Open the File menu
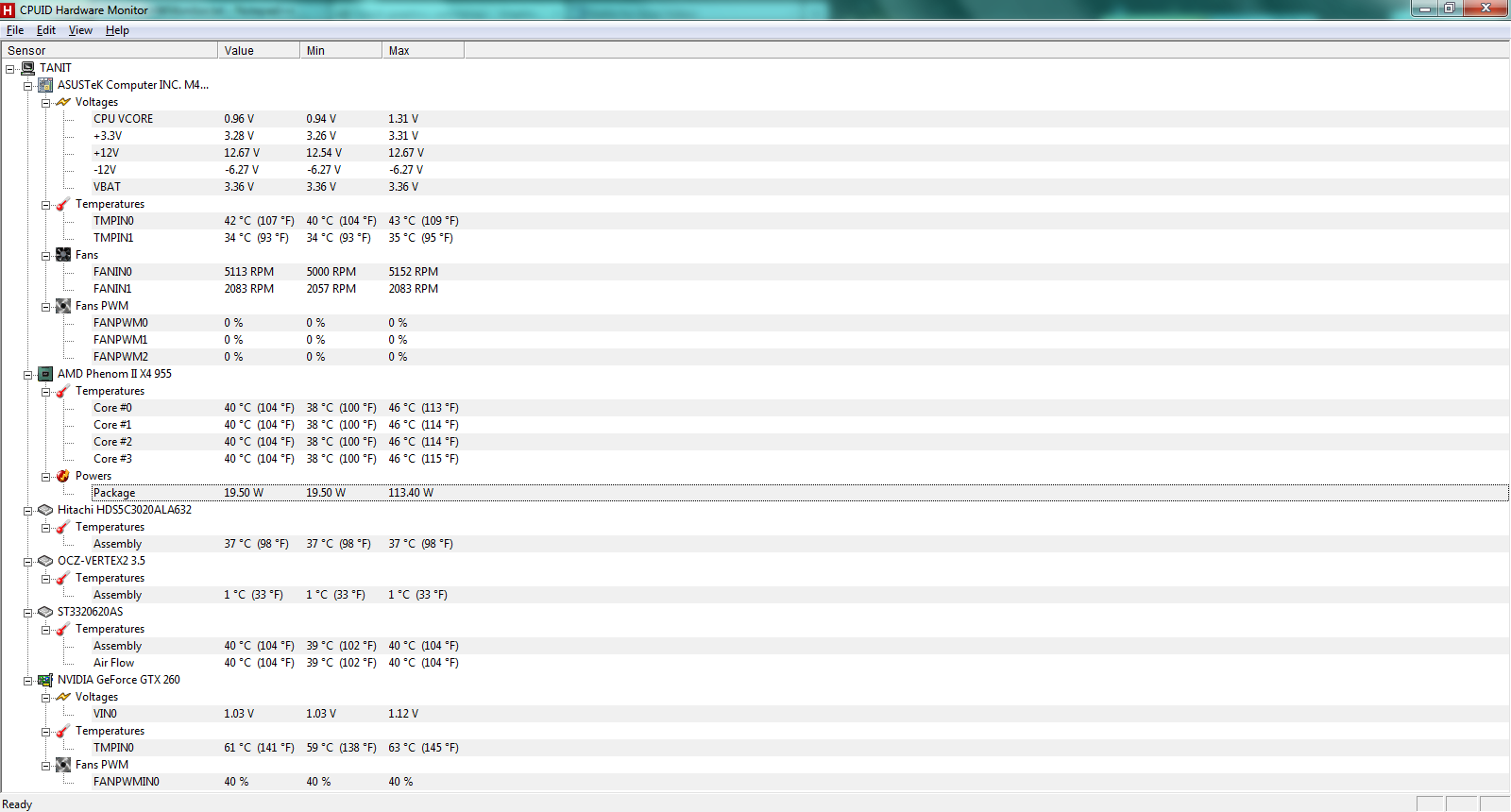1511x812 pixels. [x=15, y=30]
